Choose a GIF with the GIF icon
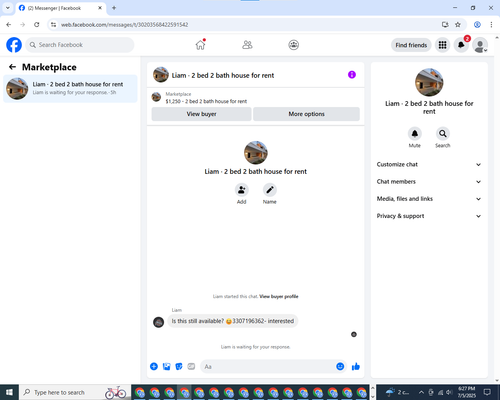The width and height of the screenshot is (500, 400). [191, 367]
